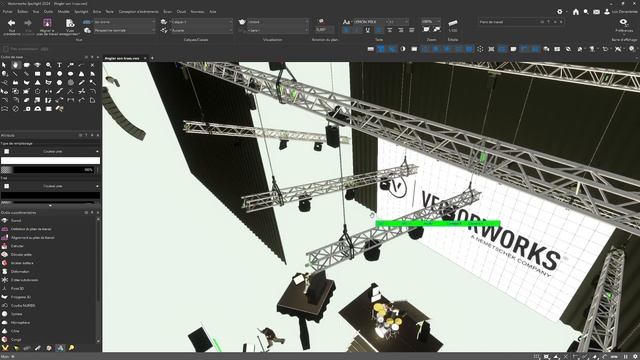Open the Édition menu

pos(22,12)
